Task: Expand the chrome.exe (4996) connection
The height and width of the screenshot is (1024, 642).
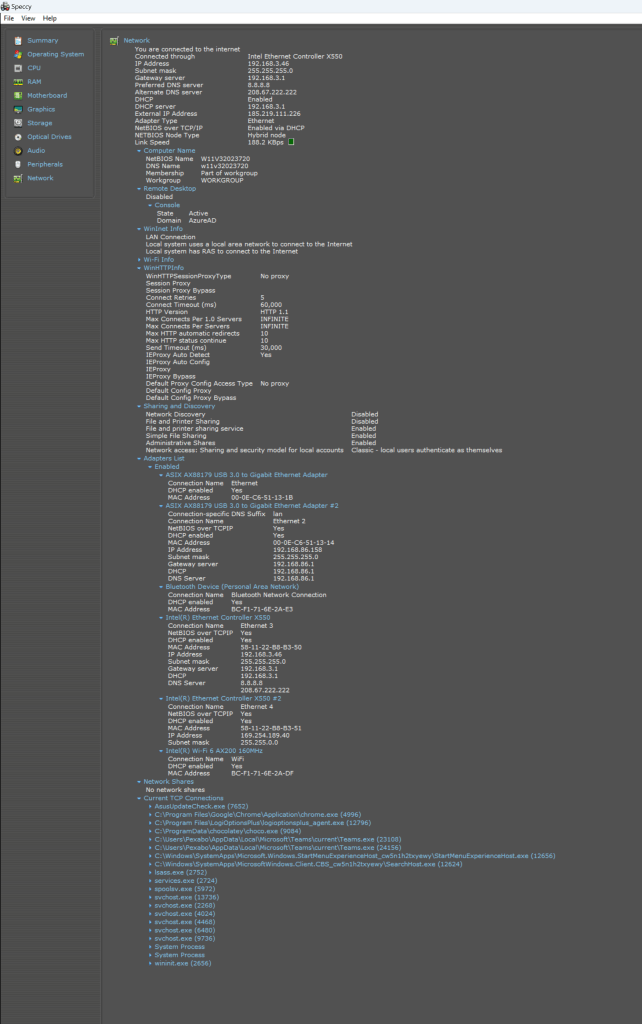Action: click(x=150, y=815)
